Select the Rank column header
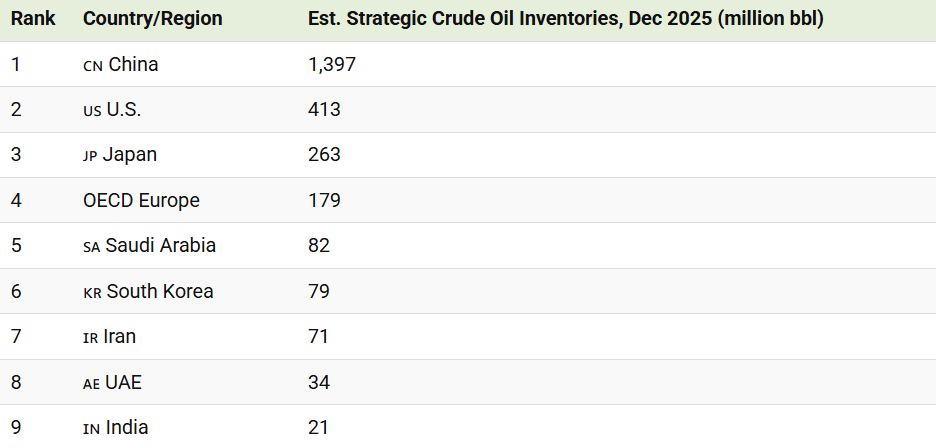Image resolution: width=936 pixels, height=448 pixels. click(x=33, y=19)
